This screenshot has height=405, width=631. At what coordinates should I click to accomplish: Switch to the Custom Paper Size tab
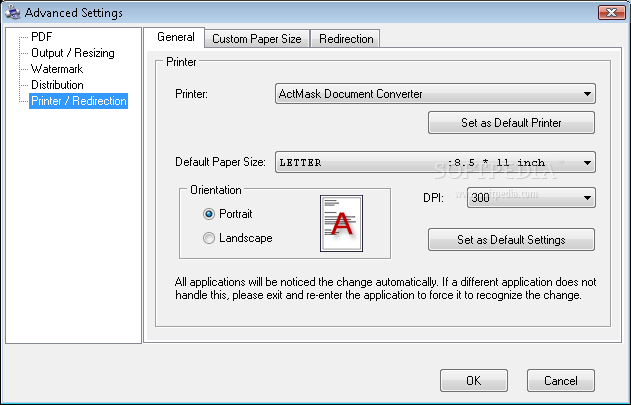point(257,39)
